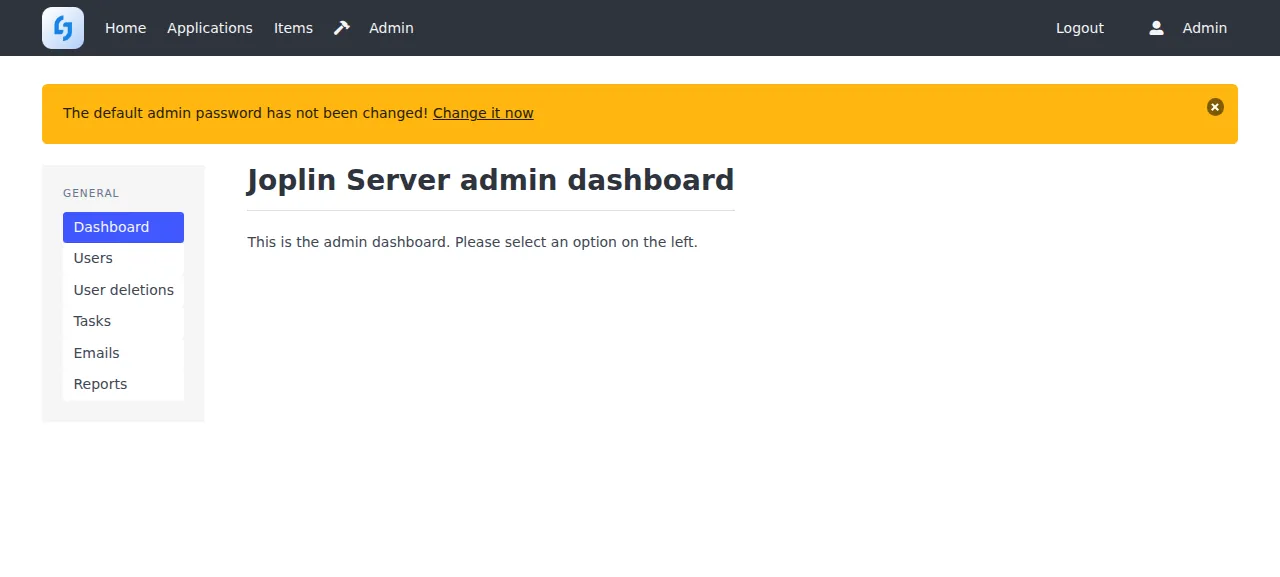Select Dashboard in the sidebar
This screenshot has width=1280, height=577.
pyautogui.click(x=123, y=227)
